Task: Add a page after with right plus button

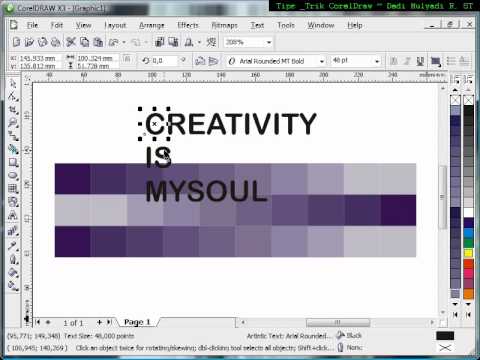Action: 99,322
